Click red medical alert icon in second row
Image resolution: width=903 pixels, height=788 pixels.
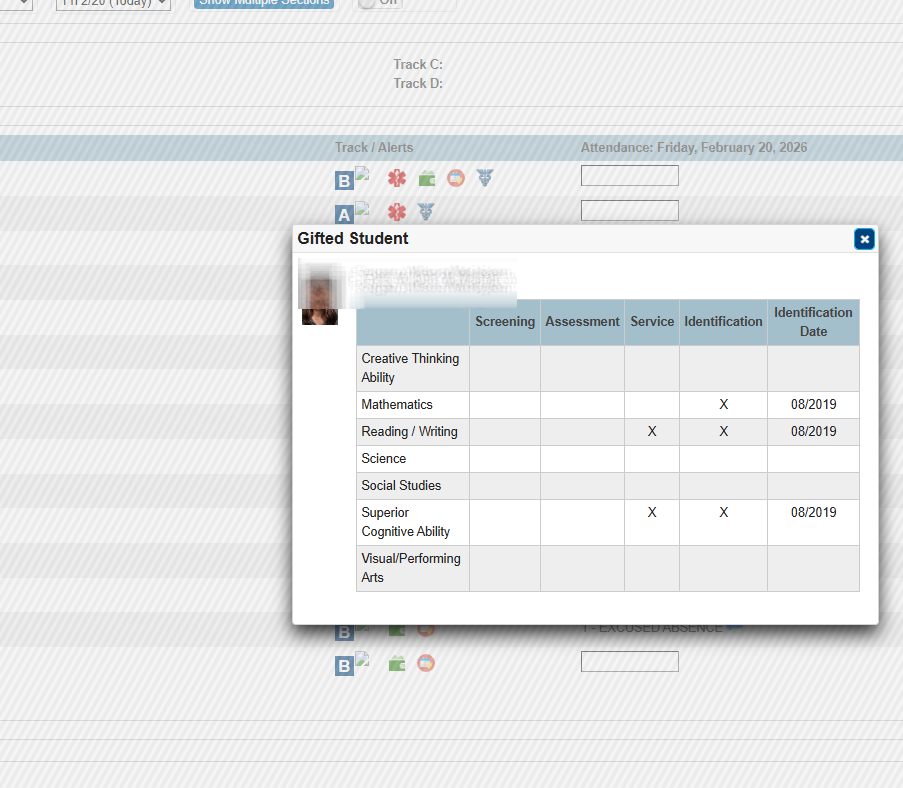pyautogui.click(x=397, y=212)
